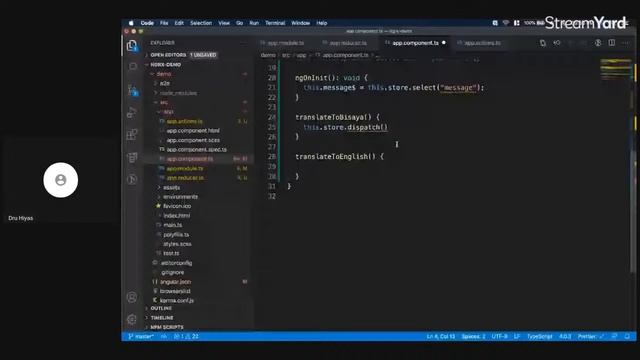Open app.actions.ts in file tree

184,121
